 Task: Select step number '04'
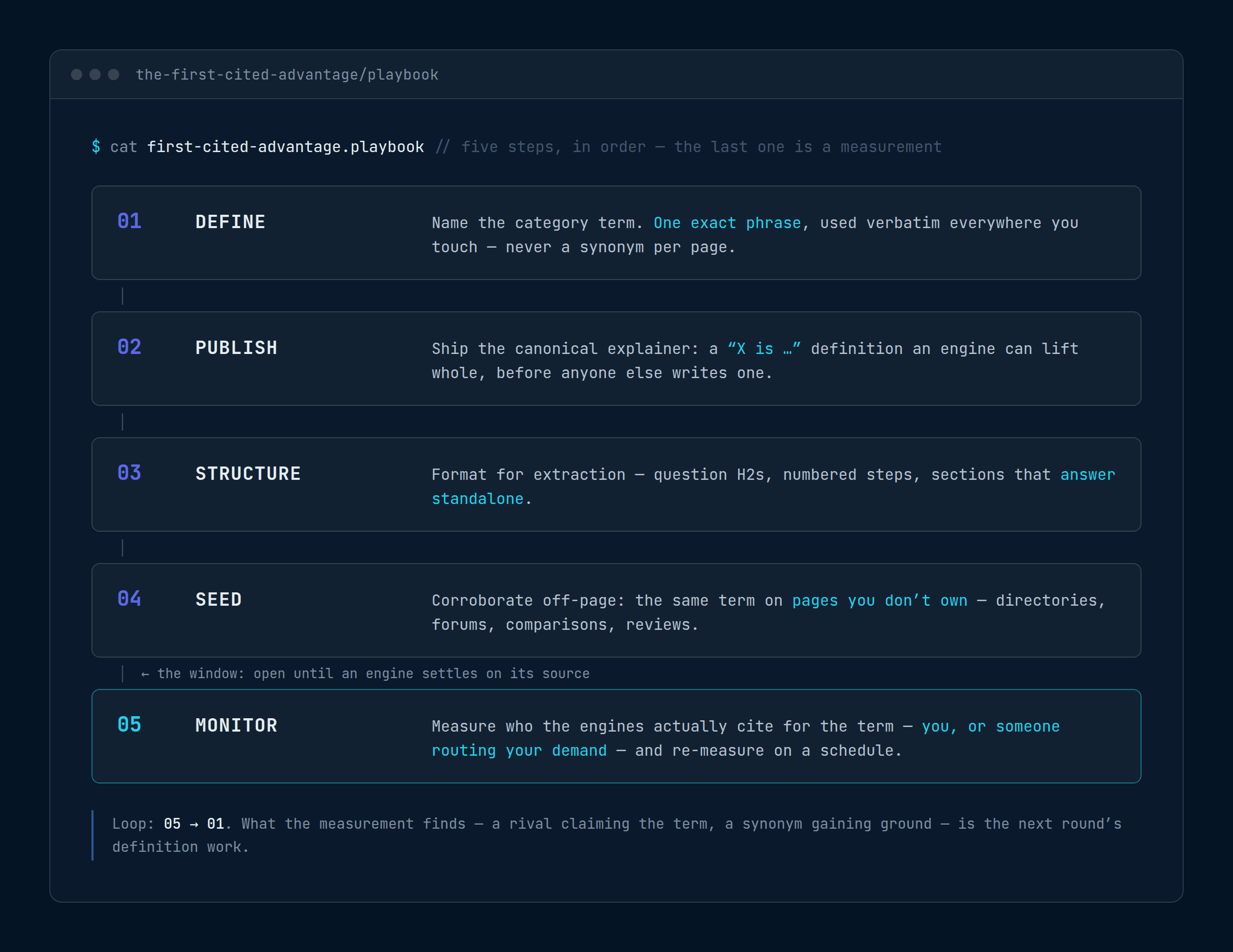pos(129,599)
